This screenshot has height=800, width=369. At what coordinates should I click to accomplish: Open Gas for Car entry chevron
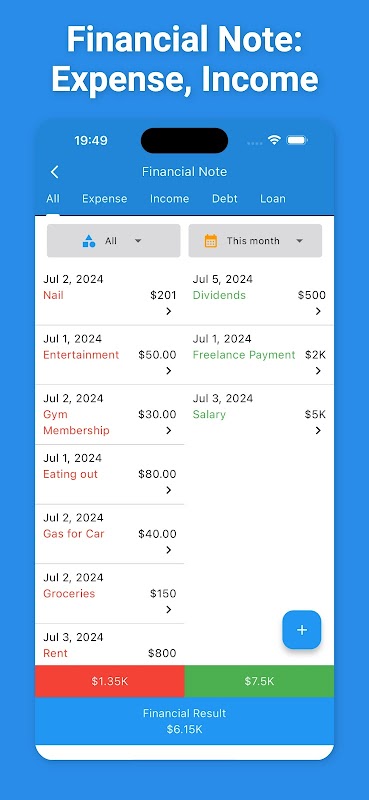[168, 550]
